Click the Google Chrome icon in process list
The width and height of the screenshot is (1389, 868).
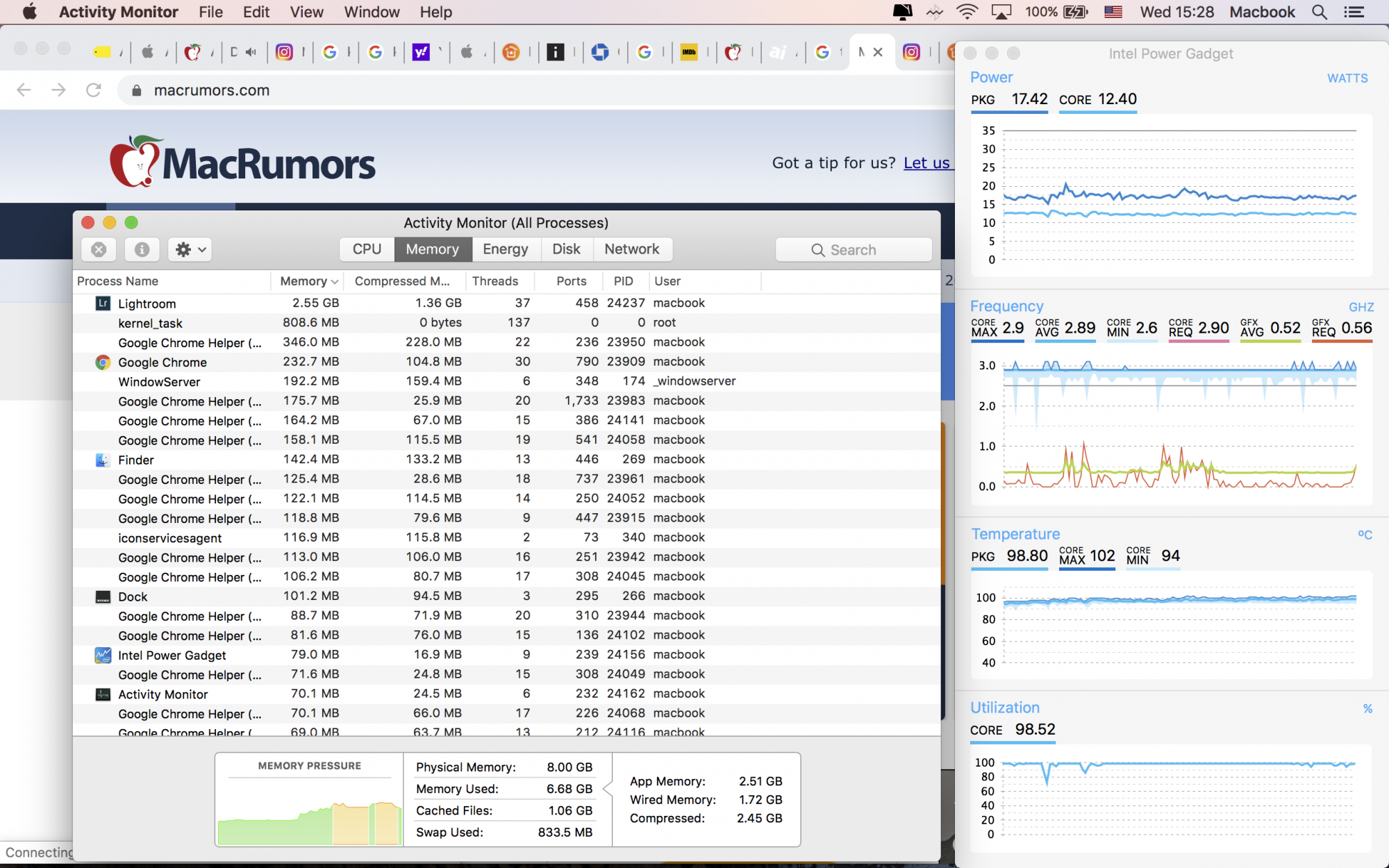[103, 362]
